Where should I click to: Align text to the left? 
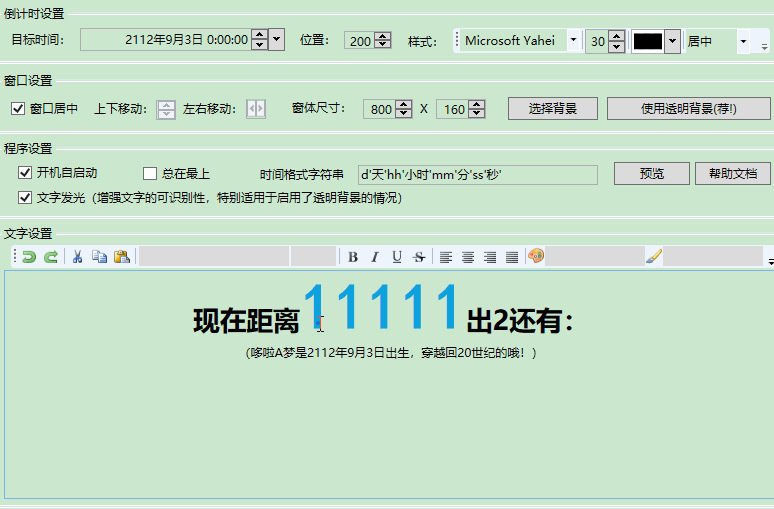[446, 257]
